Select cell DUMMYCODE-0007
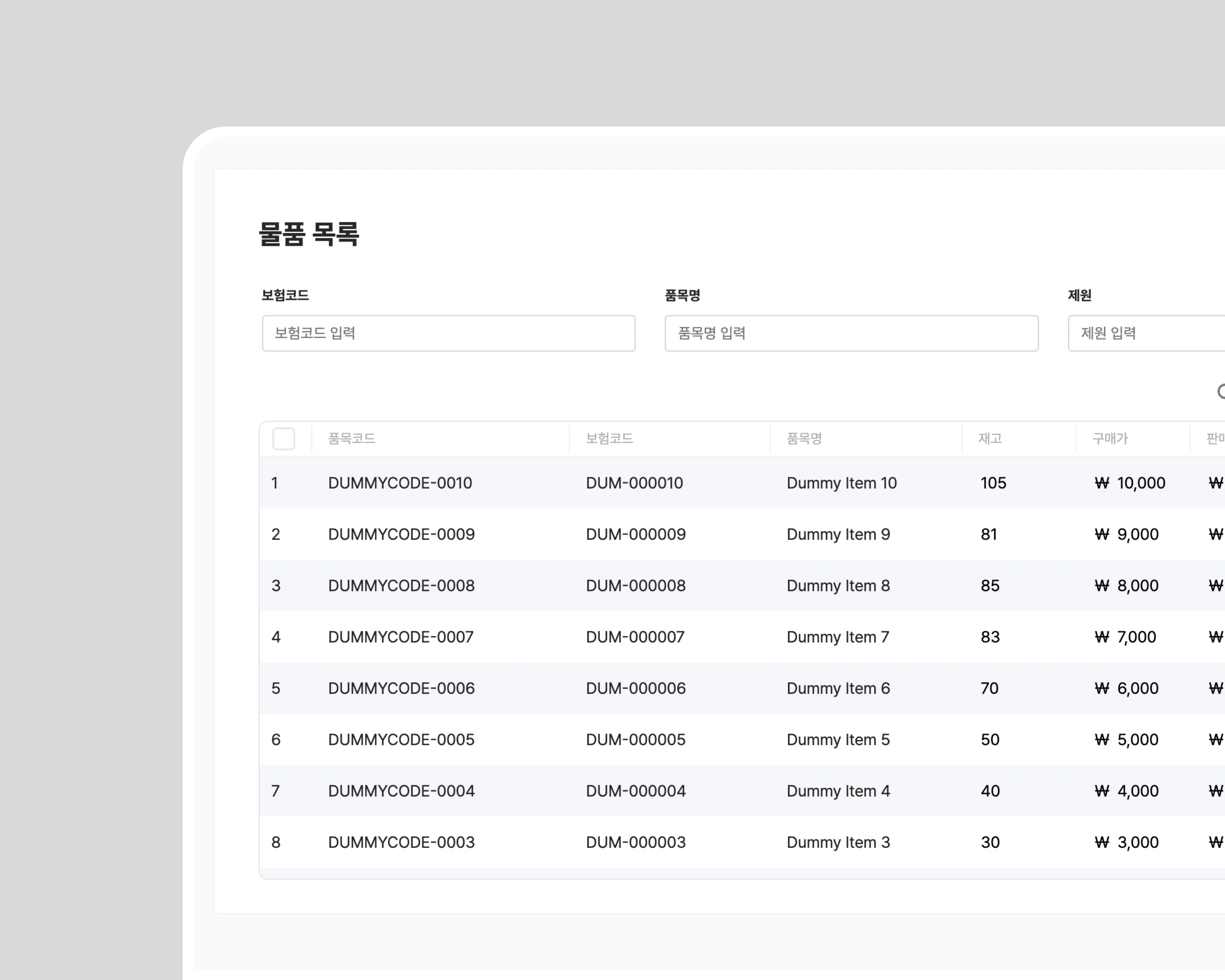Viewport: 1225px width, 980px height. tap(400, 637)
